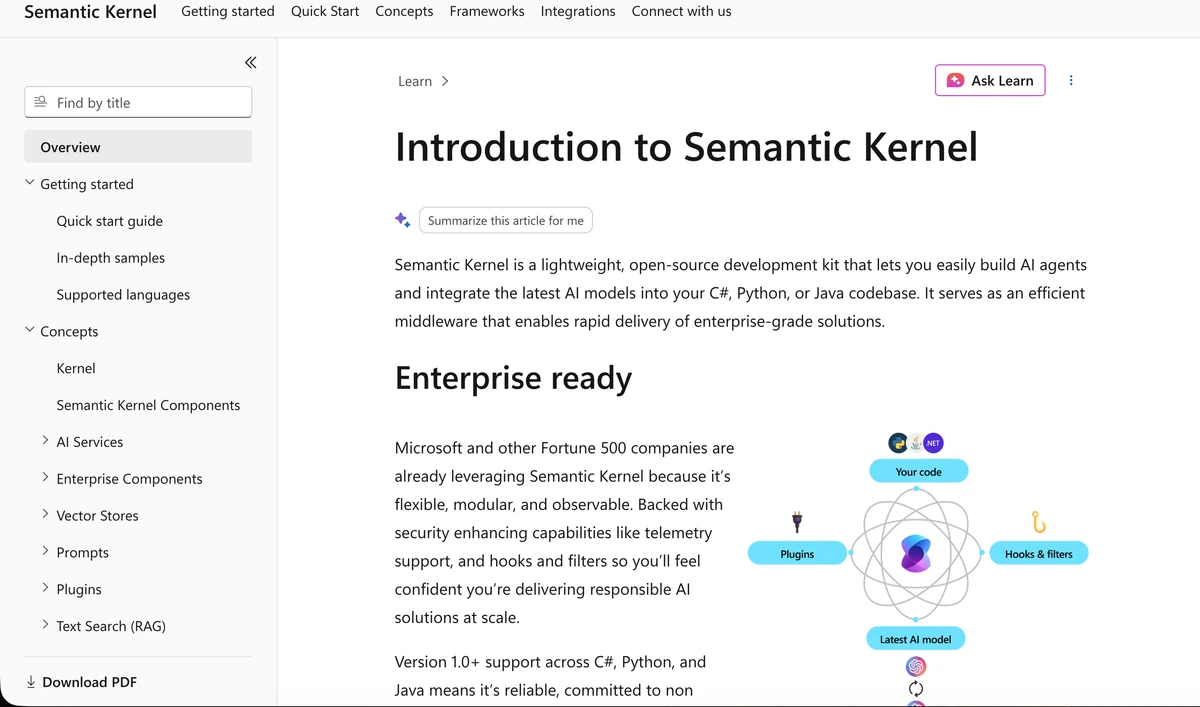
Task: Click the Enterprise ready heading
Action: click(513, 378)
